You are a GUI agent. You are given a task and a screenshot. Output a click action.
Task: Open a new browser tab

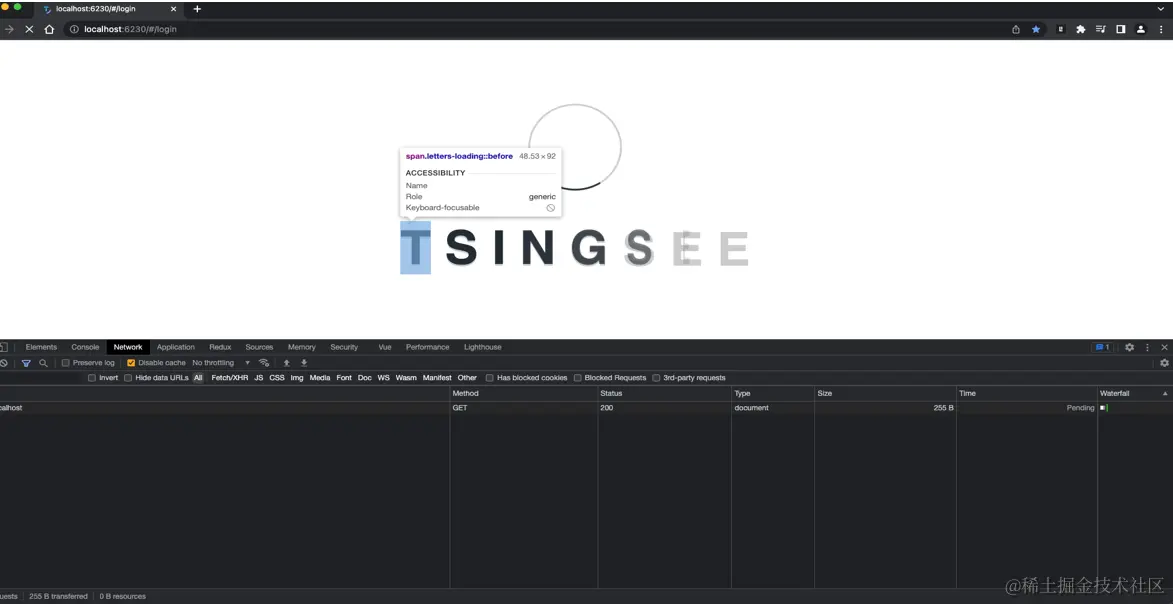pos(197,9)
